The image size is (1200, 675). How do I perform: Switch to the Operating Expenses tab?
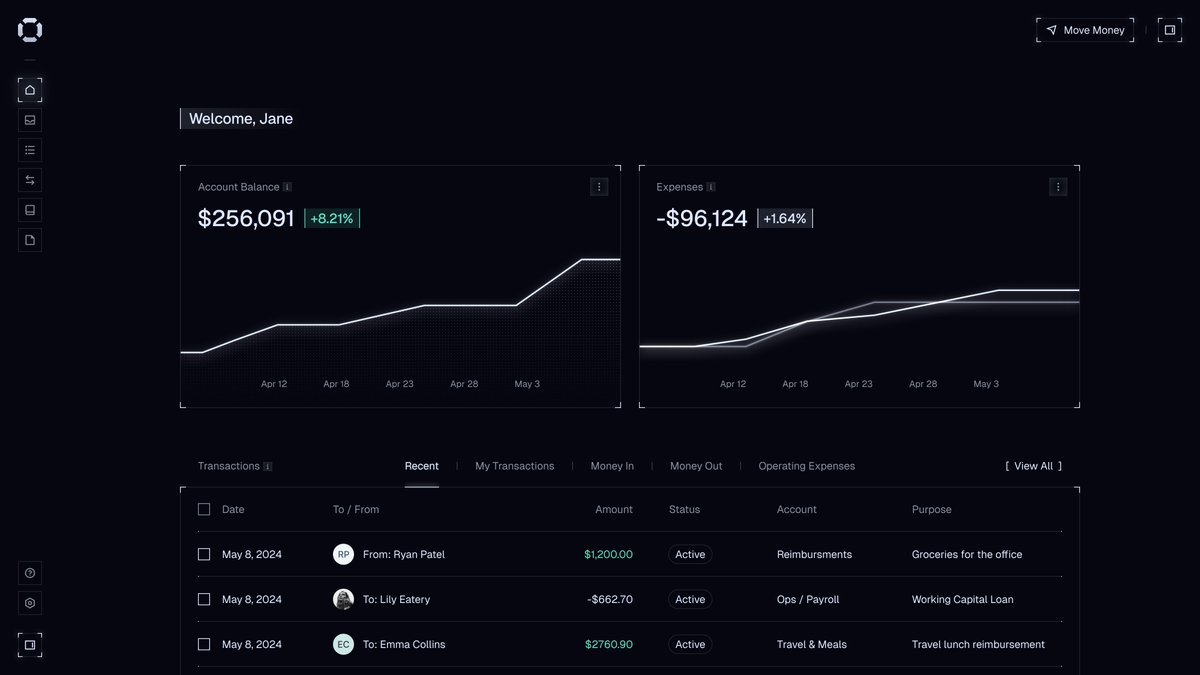coord(806,466)
